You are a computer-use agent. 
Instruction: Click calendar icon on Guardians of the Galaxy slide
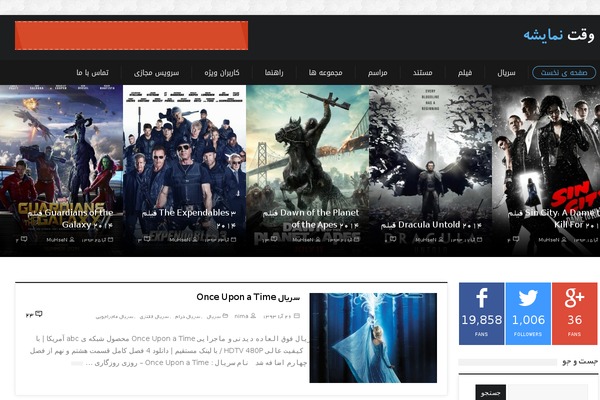pos(111,240)
